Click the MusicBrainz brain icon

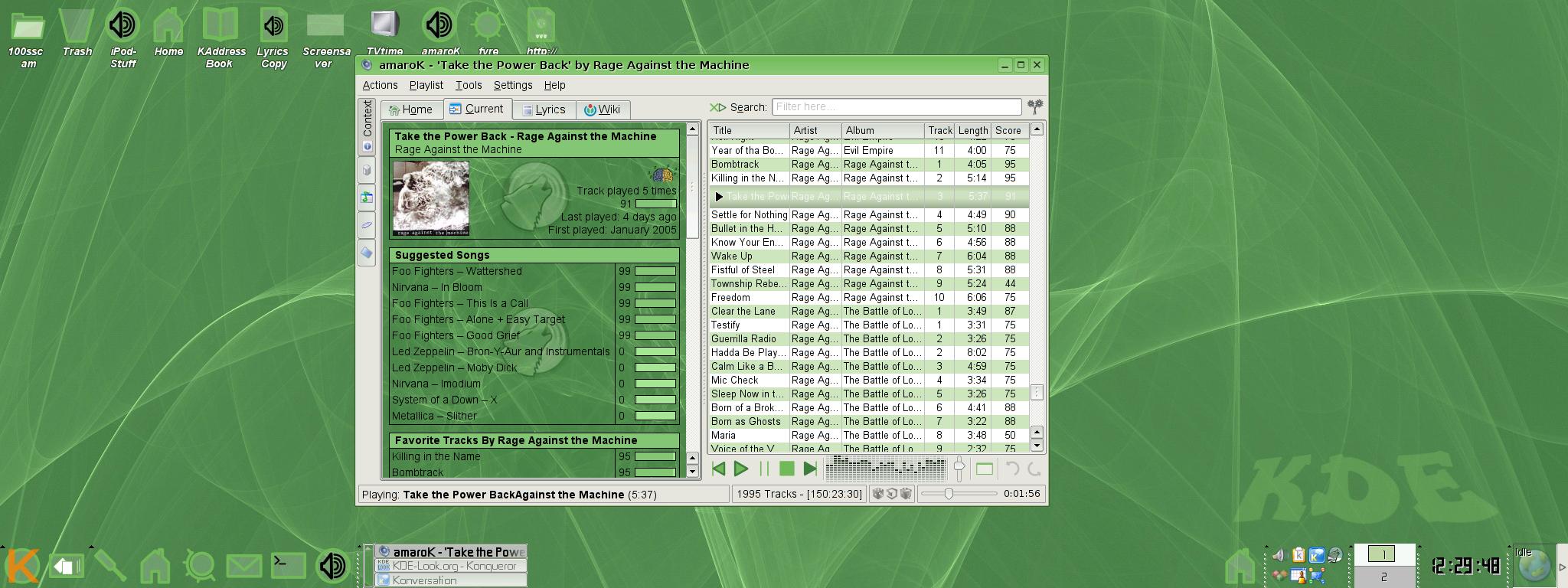click(x=663, y=175)
